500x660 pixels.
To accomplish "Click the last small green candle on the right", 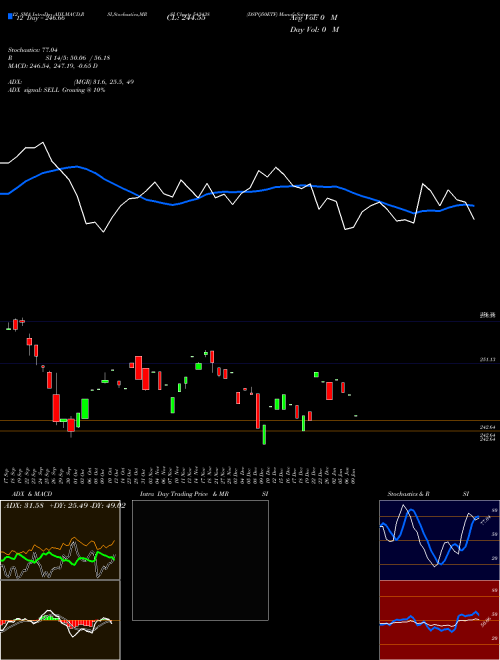I will pyautogui.click(x=356, y=416).
